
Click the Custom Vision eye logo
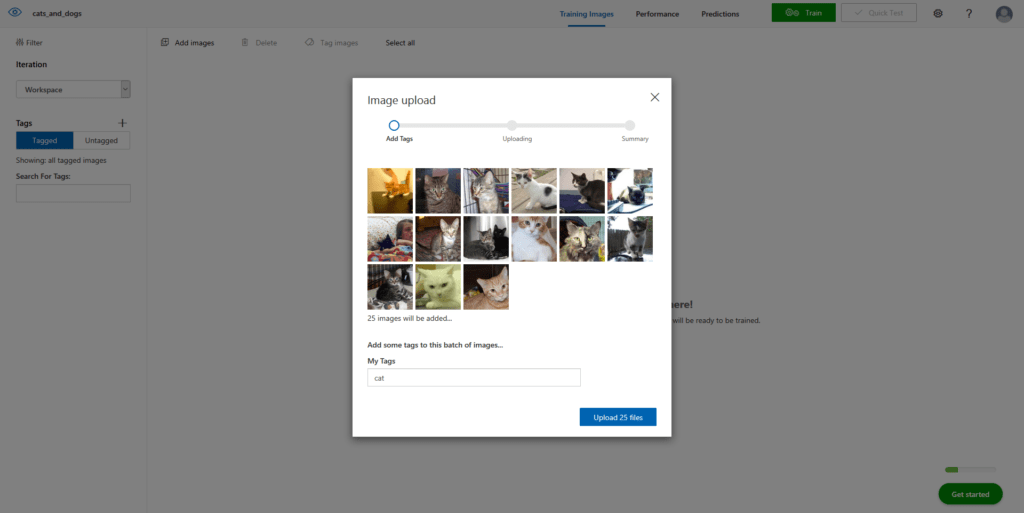point(15,12)
